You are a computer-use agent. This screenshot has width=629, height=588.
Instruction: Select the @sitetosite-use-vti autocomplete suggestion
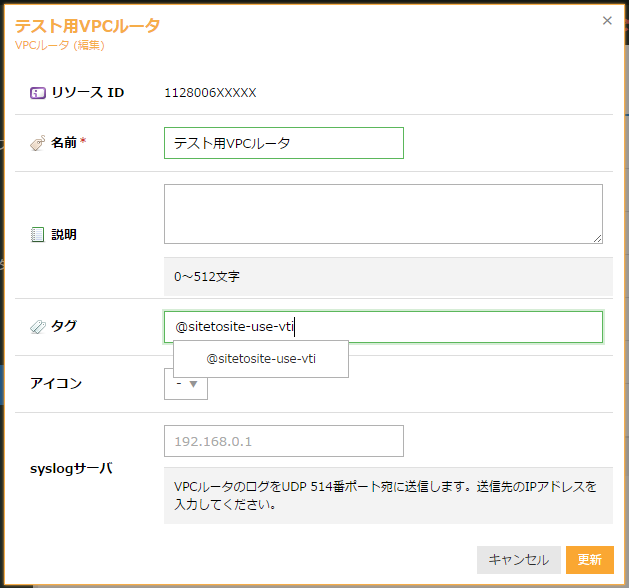click(261, 358)
